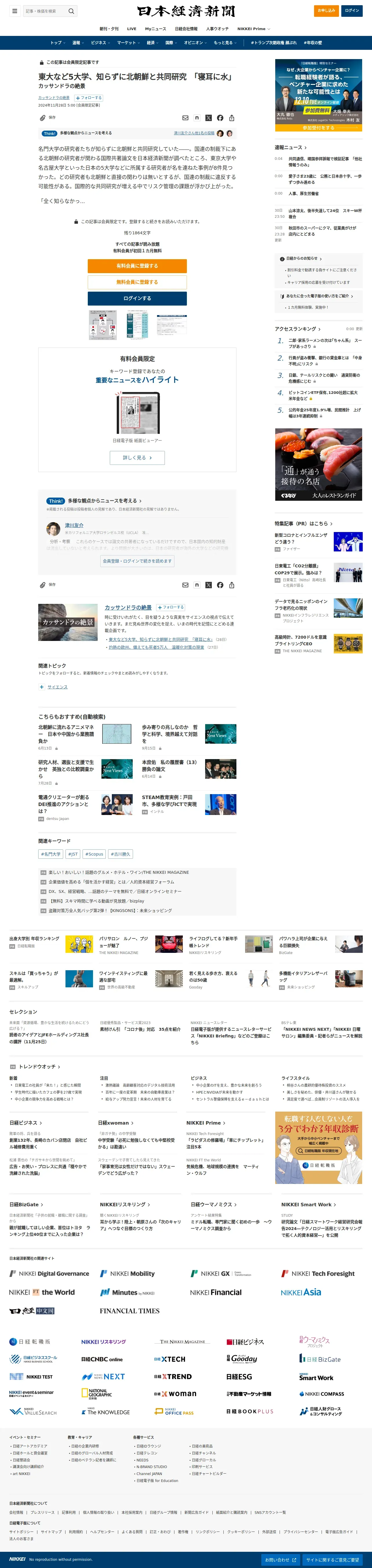Click note icon under Think! comment box

(197, 584)
